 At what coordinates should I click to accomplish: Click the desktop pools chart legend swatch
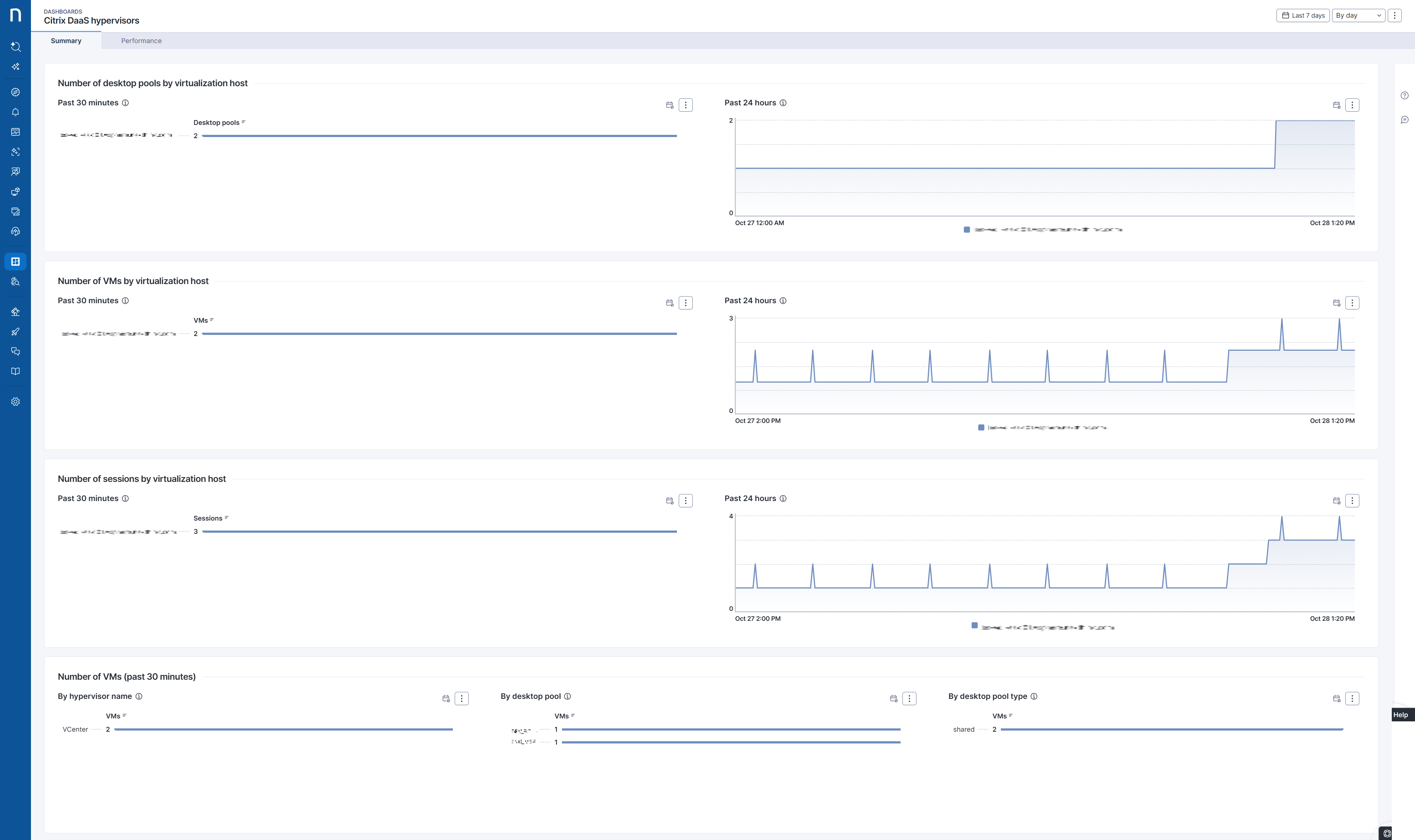(x=967, y=229)
